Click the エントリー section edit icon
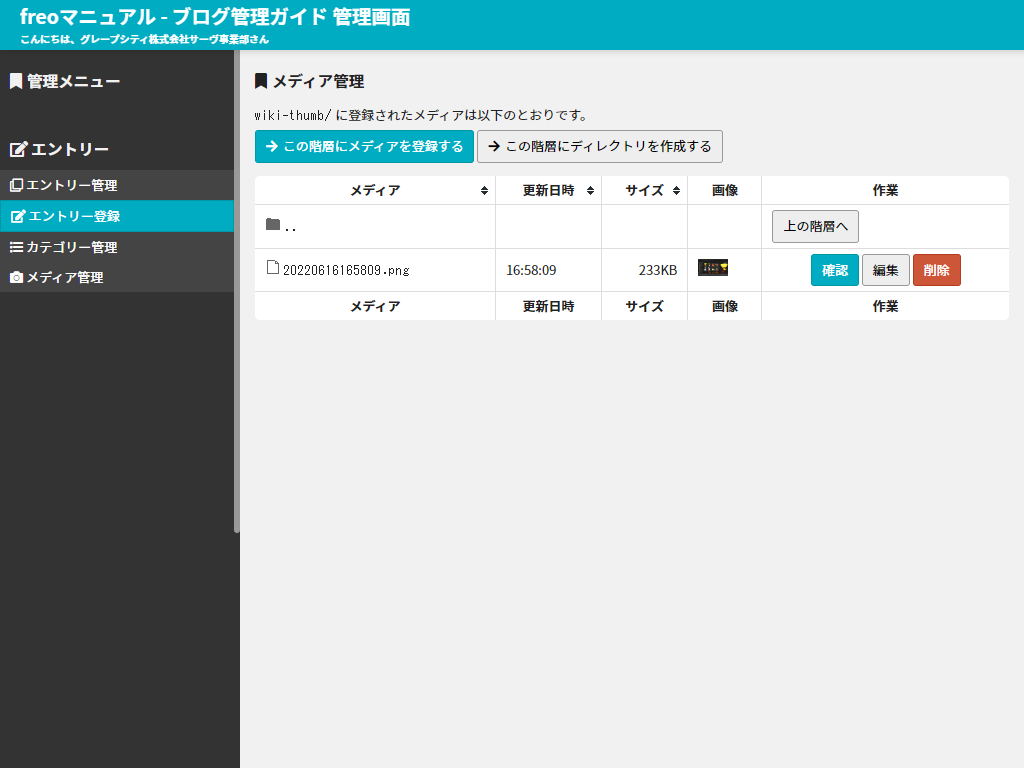The height and width of the screenshot is (768, 1024). tap(18, 150)
